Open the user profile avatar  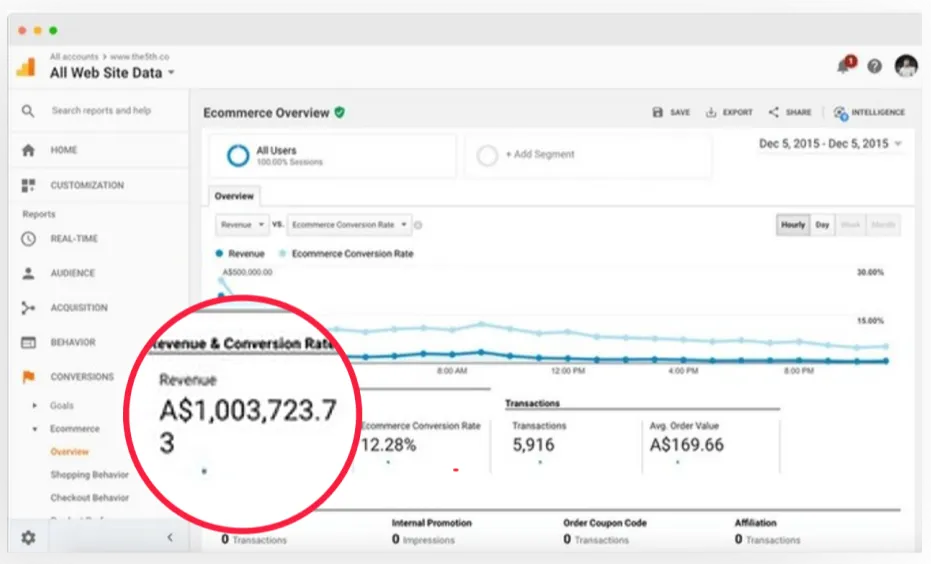coord(906,66)
